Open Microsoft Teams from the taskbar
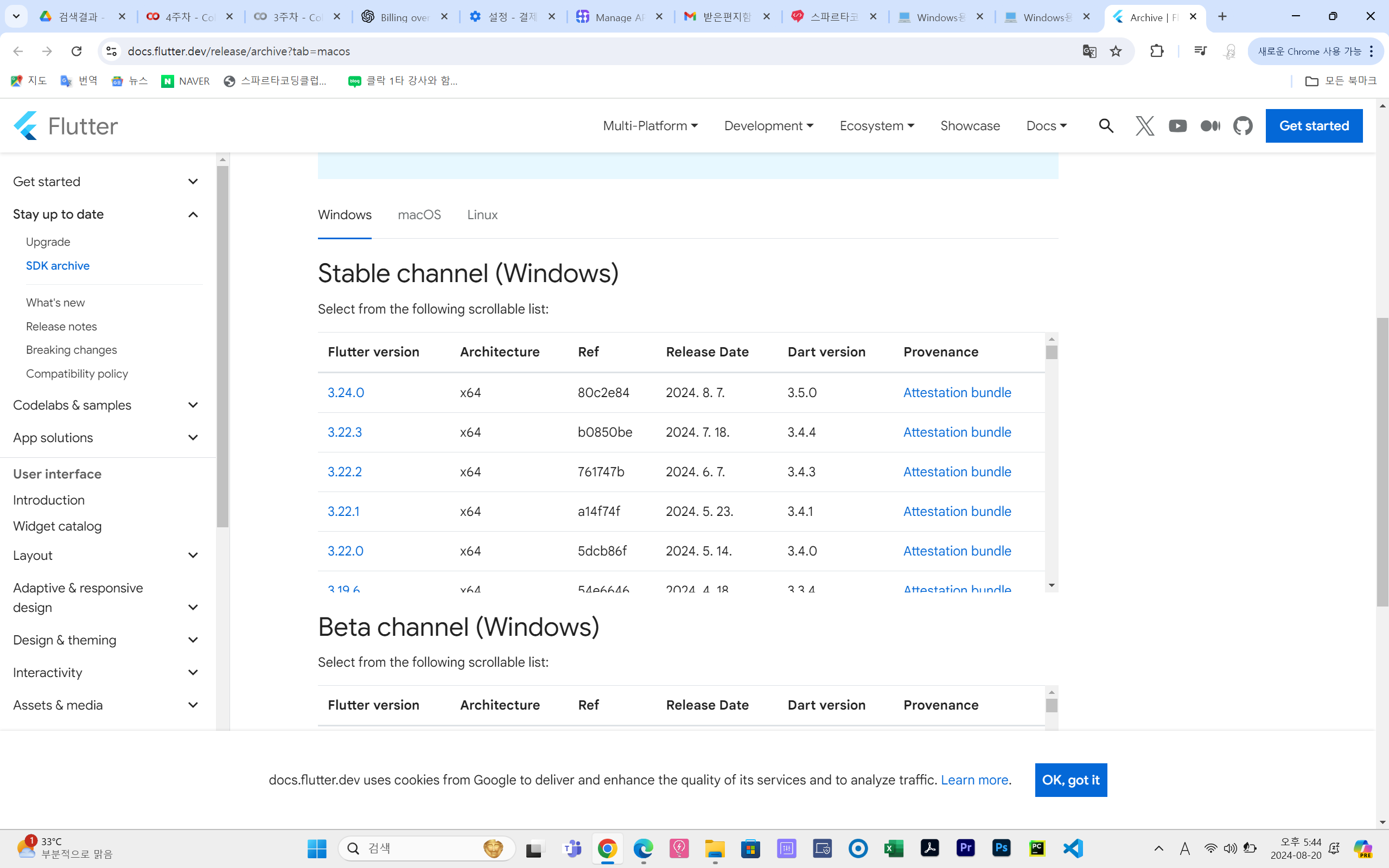 pos(572,848)
